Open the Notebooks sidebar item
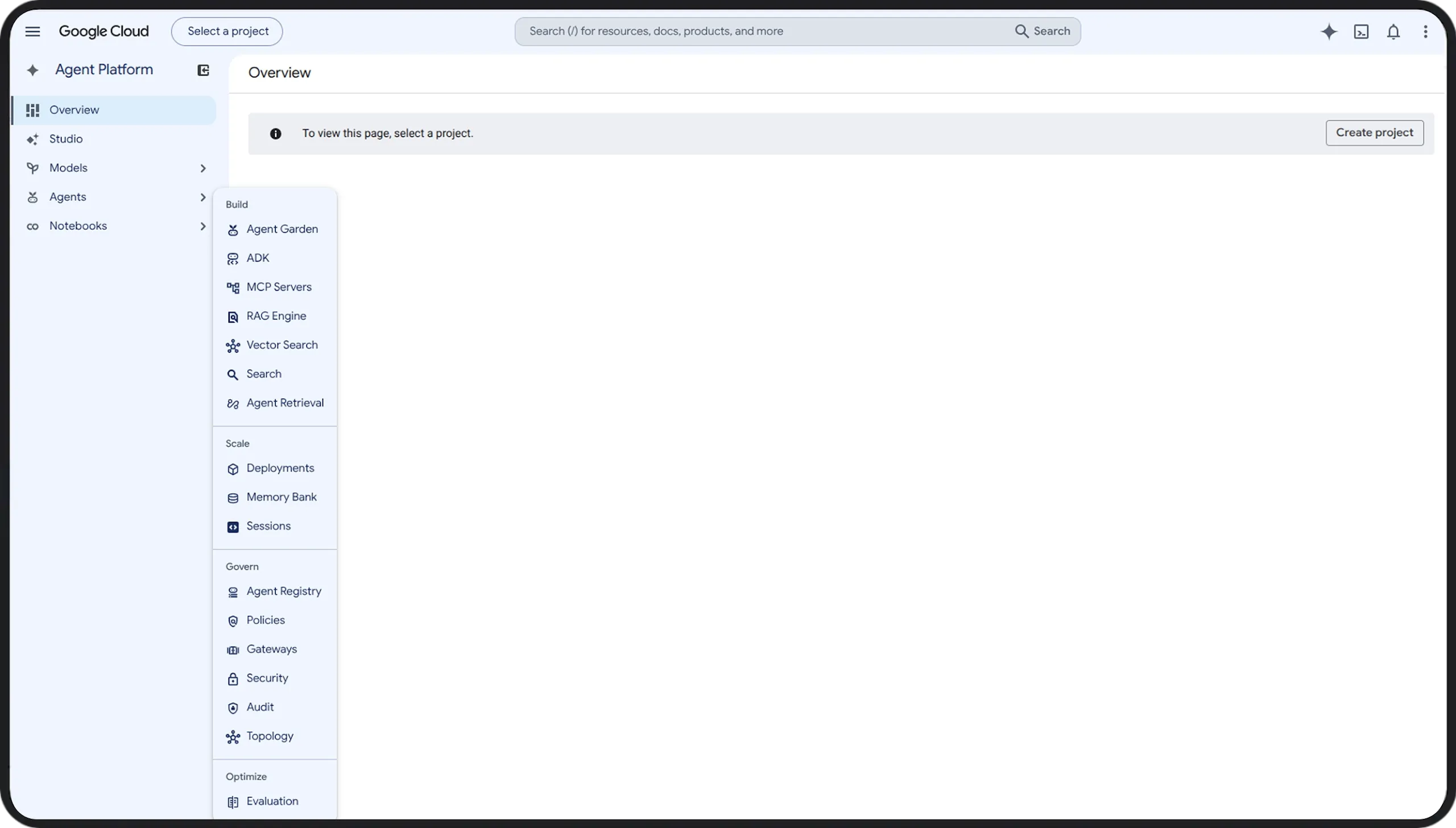1456x828 pixels. 78,226
